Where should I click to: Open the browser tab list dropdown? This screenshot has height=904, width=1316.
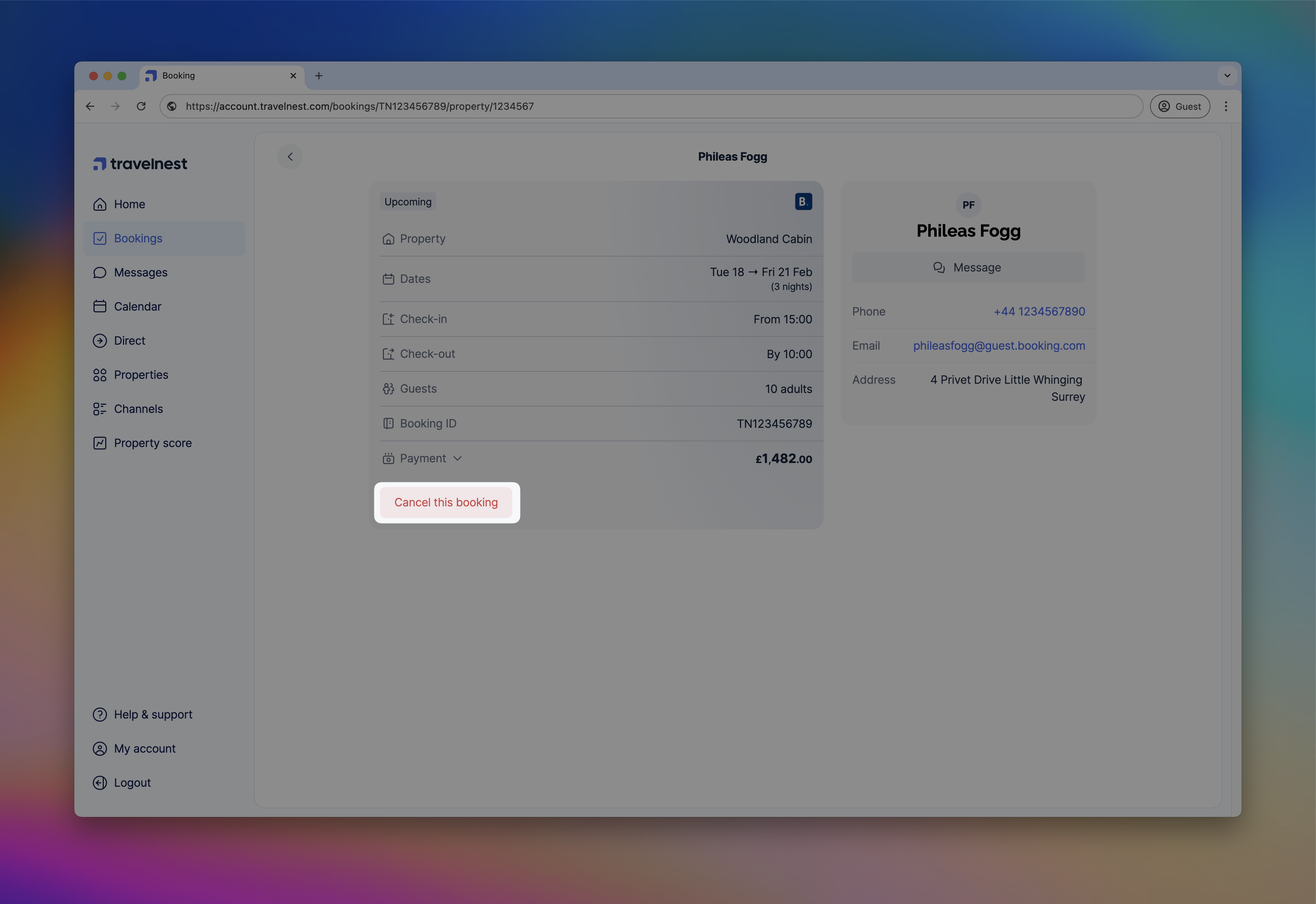tap(1226, 75)
